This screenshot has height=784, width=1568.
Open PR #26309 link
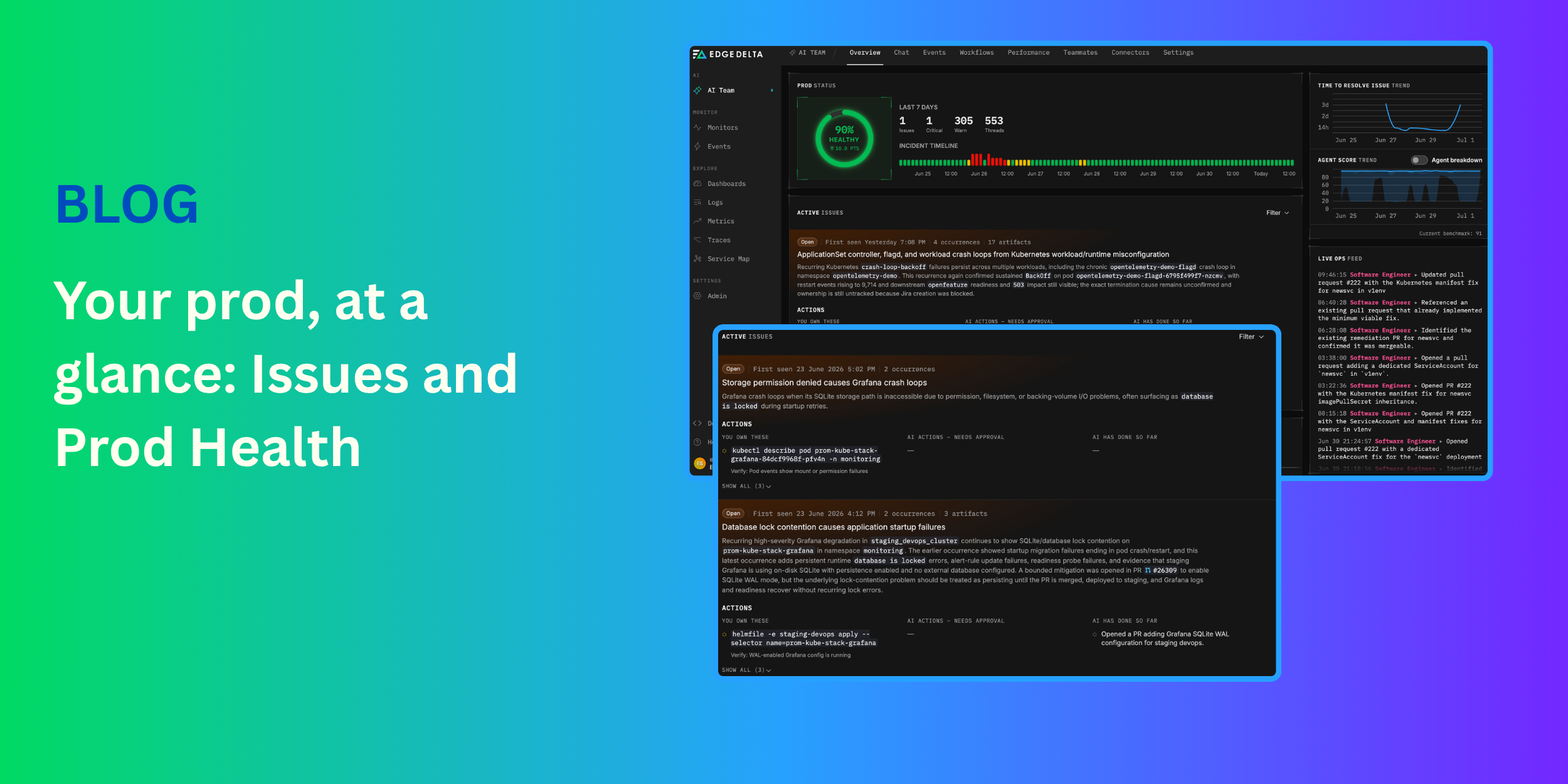pos(1161,570)
